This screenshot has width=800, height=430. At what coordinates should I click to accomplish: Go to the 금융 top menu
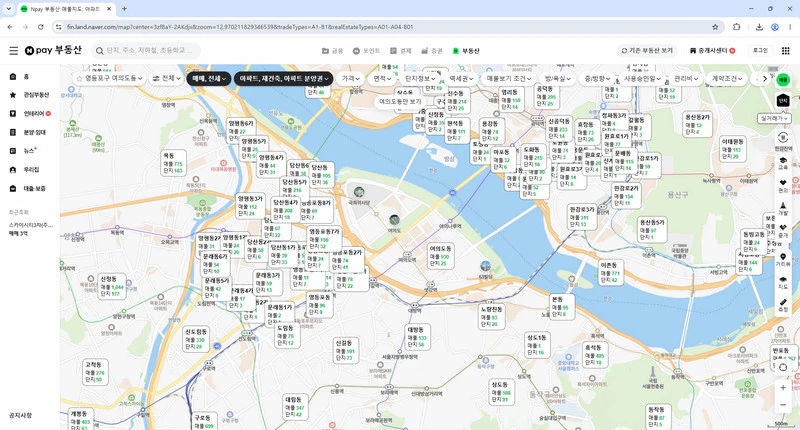point(332,51)
